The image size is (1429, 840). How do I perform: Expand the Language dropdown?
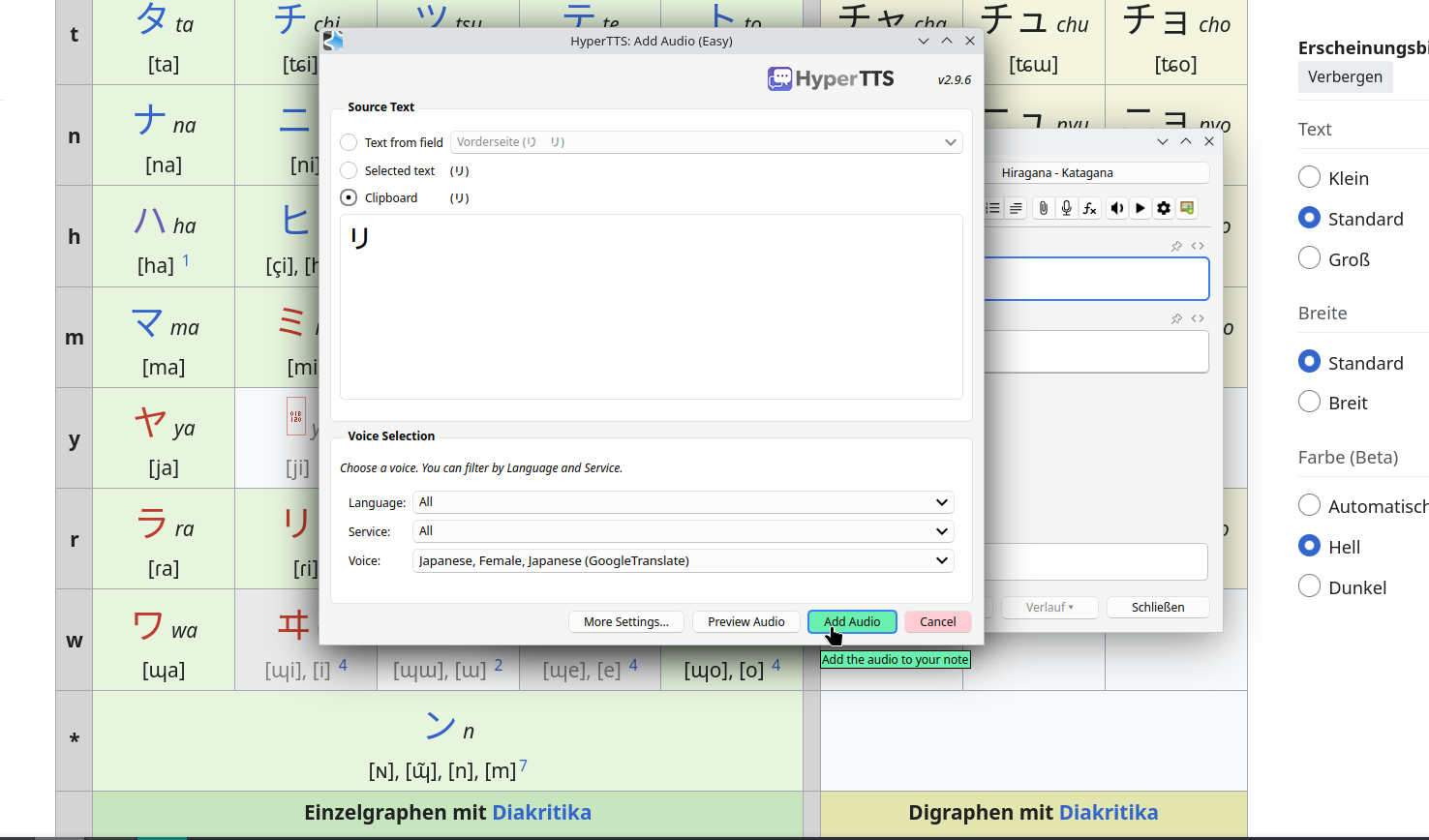683,502
